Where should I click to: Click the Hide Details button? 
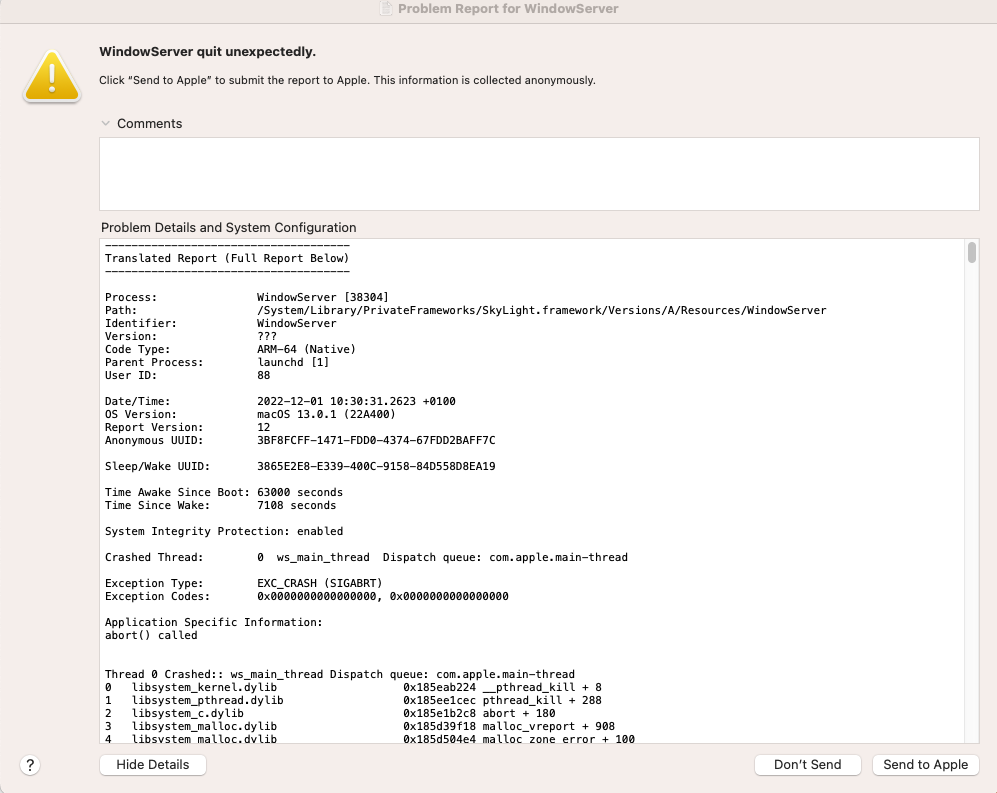153,764
